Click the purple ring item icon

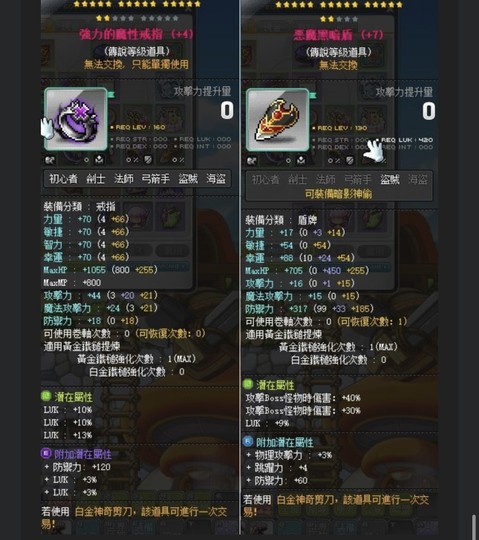[x=76, y=119]
